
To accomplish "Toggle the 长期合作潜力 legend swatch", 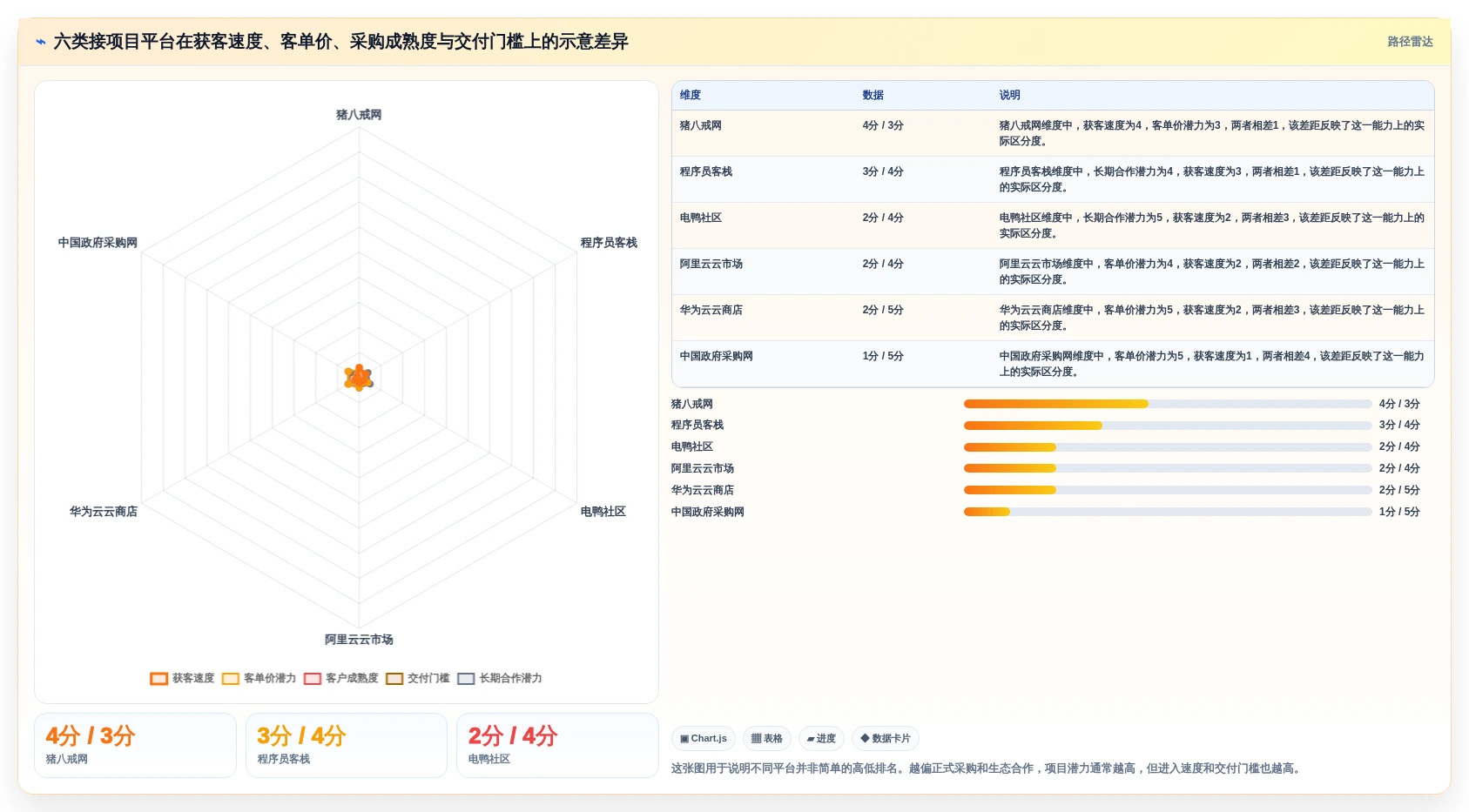I will pyautogui.click(x=466, y=679).
